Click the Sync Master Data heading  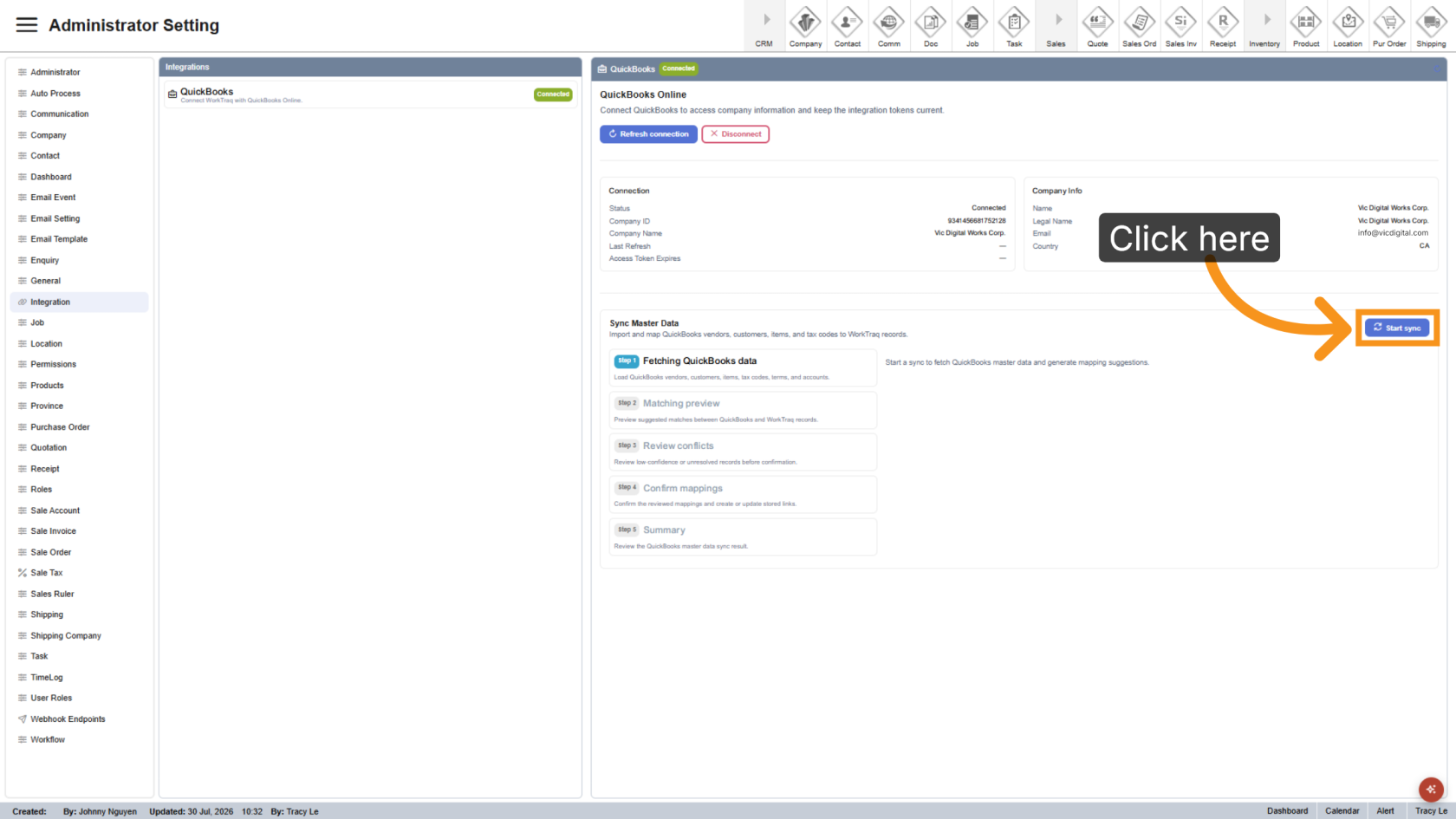pyautogui.click(x=644, y=323)
